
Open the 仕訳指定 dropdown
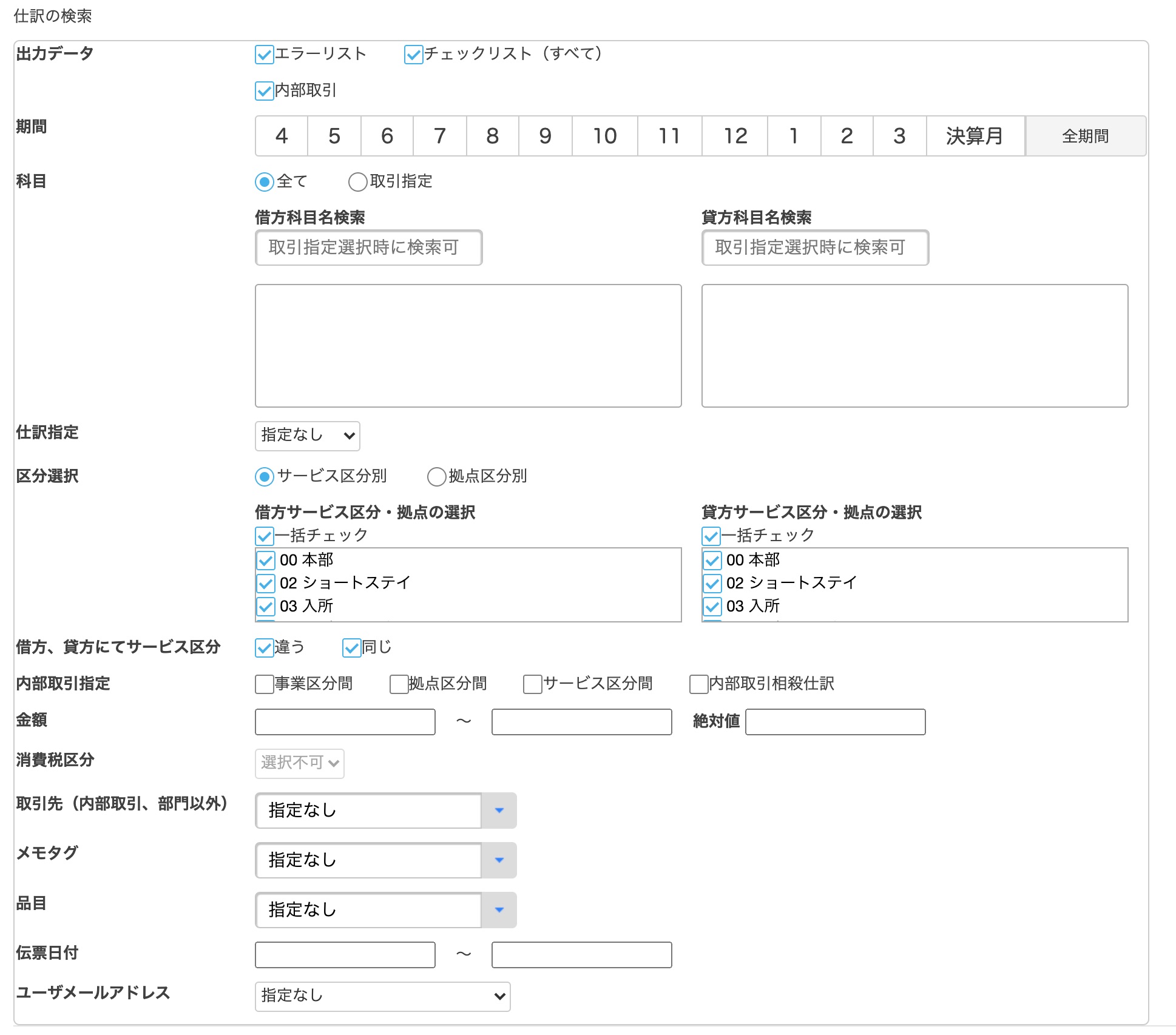pos(308,436)
